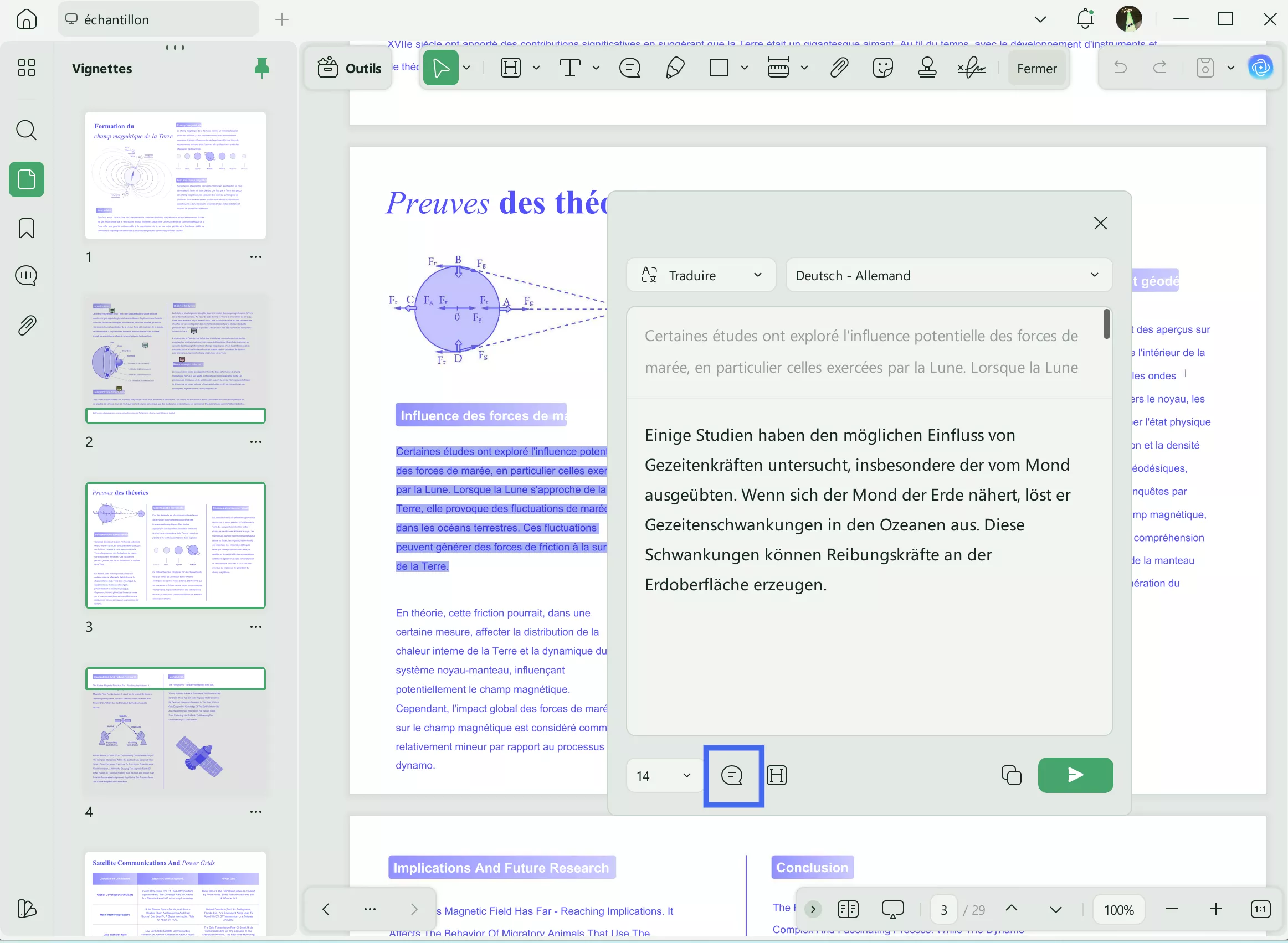Screen dimensions: 1288x943
Task: Open the Outils menu
Action: pyautogui.click(x=348, y=68)
